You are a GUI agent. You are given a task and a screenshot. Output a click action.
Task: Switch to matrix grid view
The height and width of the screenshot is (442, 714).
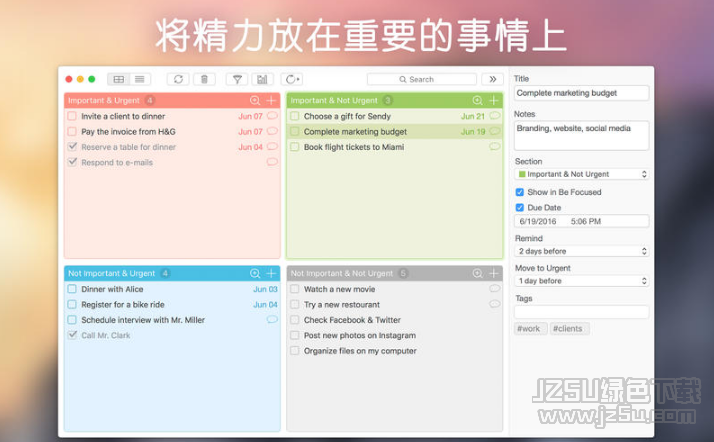coord(118,79)
